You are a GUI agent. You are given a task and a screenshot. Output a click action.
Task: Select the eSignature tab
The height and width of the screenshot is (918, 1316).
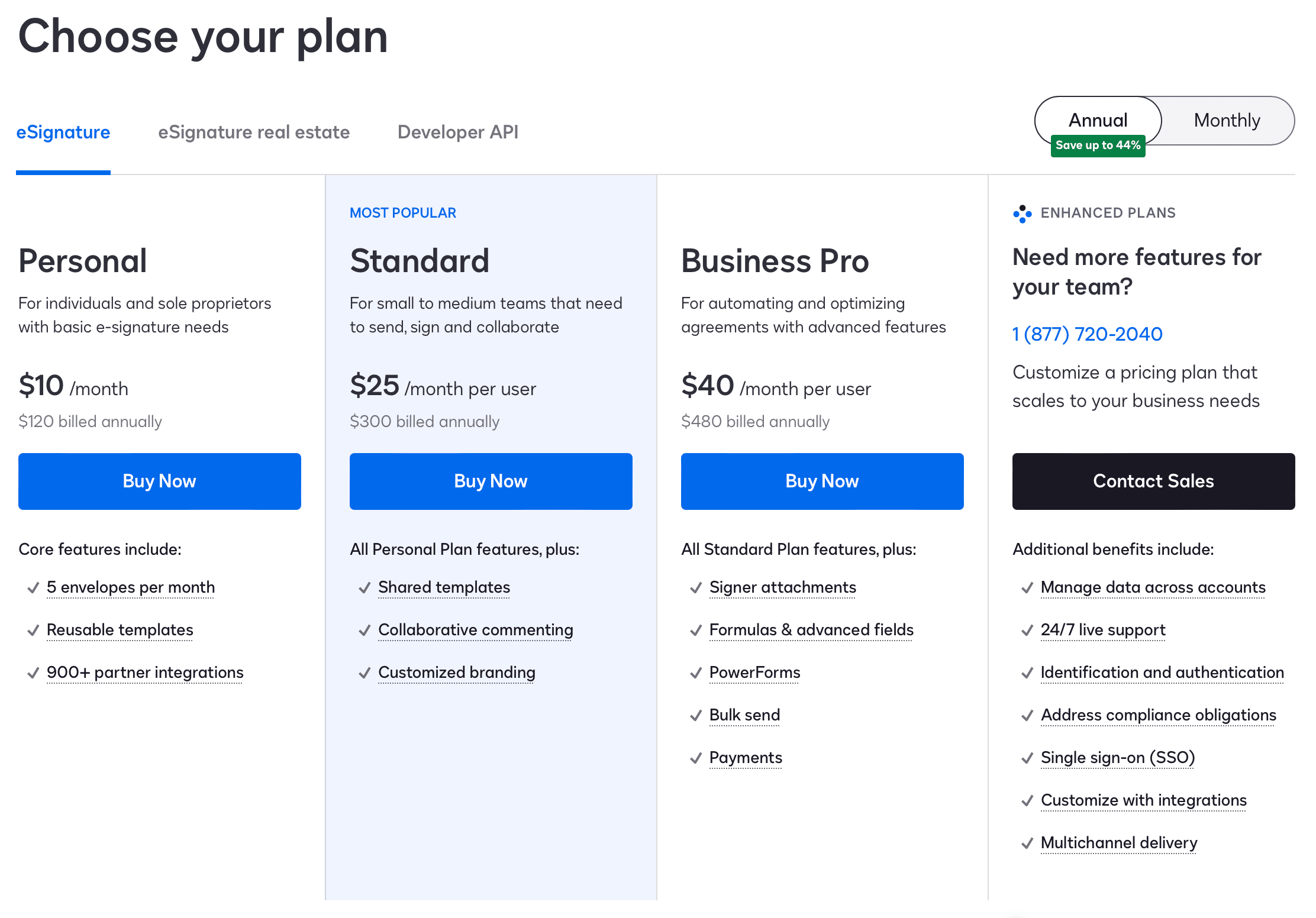click(63, 132)
